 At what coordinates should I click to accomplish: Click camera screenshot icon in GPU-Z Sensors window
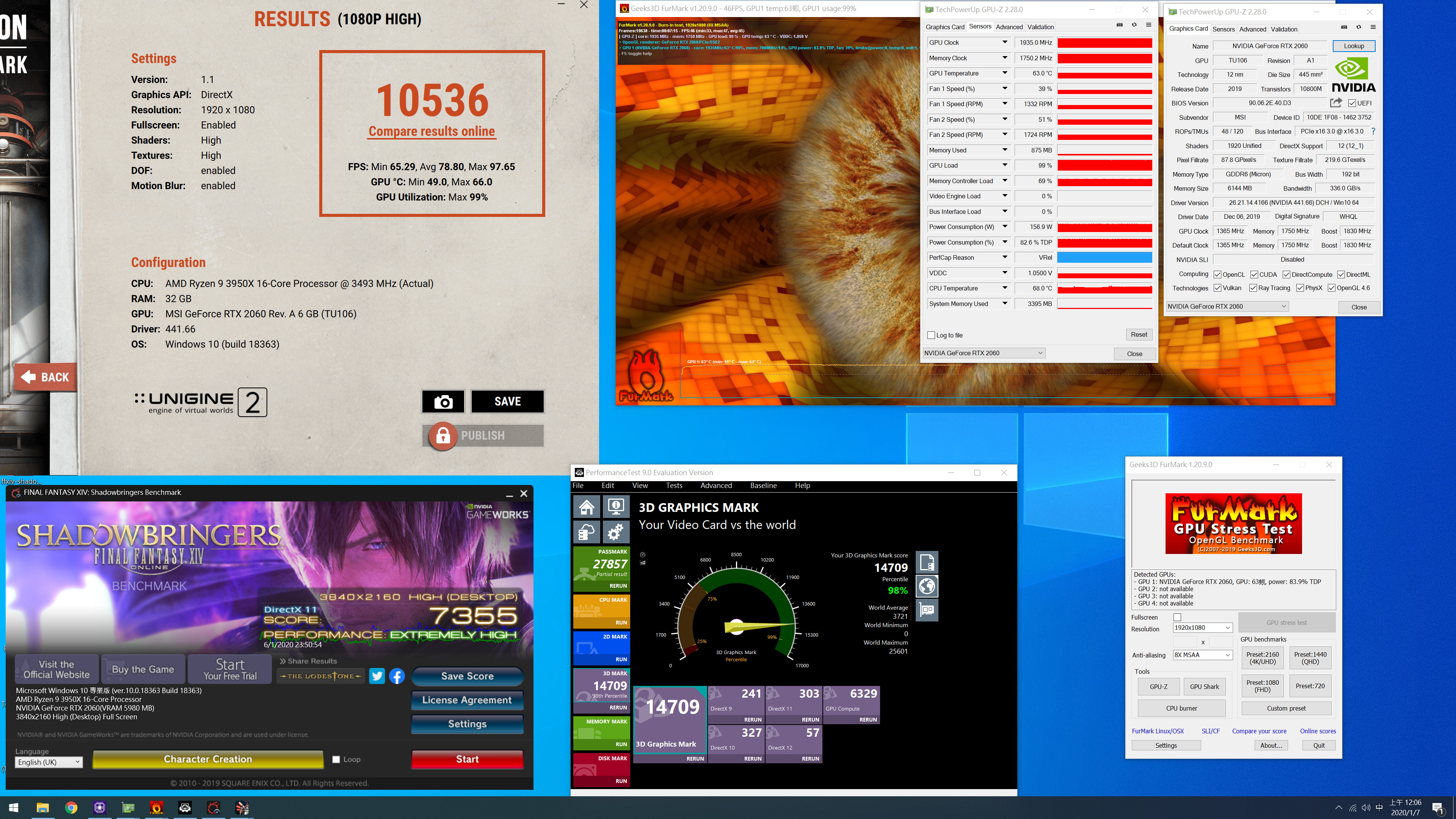[x=1119, y=25]
